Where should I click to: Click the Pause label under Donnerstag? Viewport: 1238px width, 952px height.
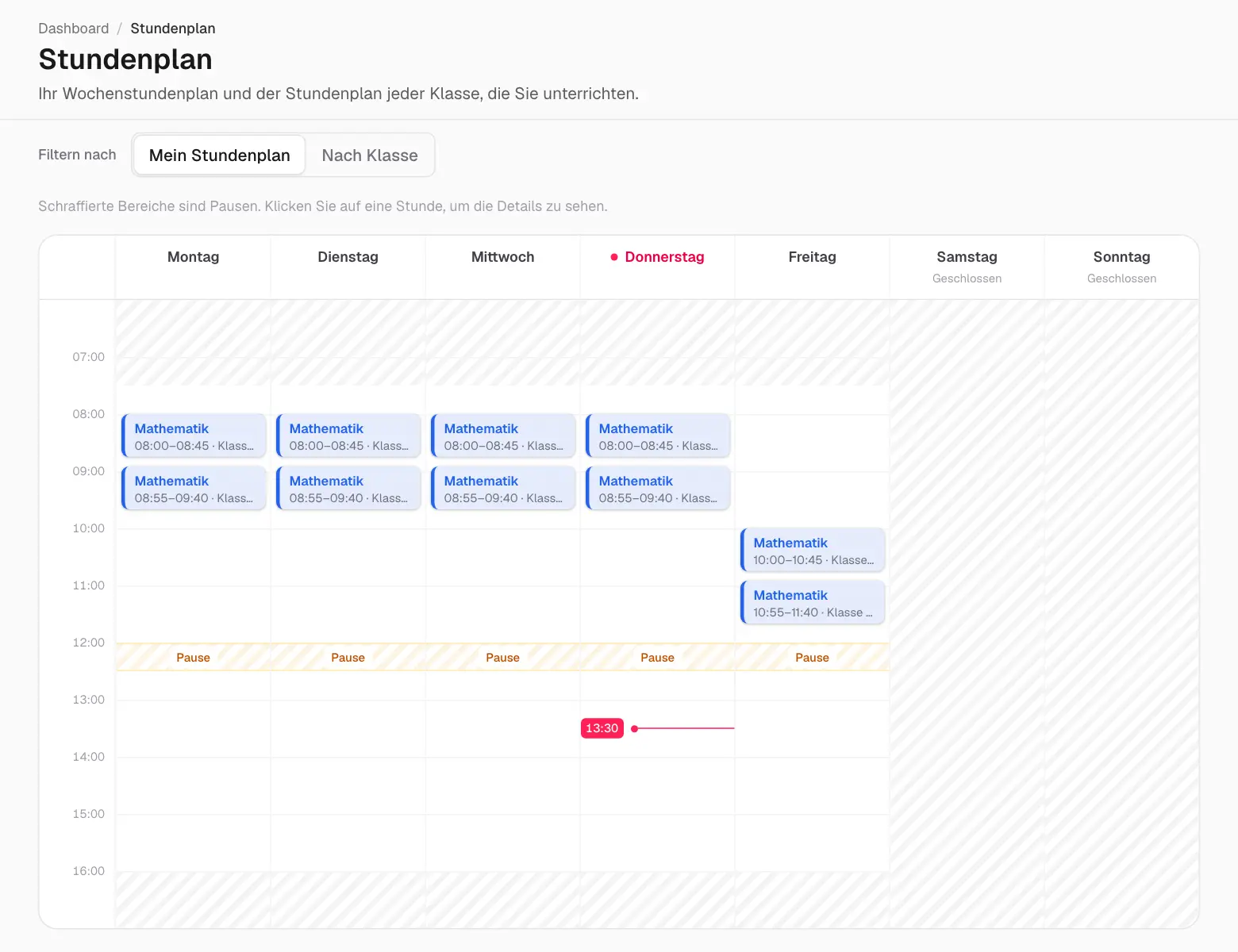point(658,658)
